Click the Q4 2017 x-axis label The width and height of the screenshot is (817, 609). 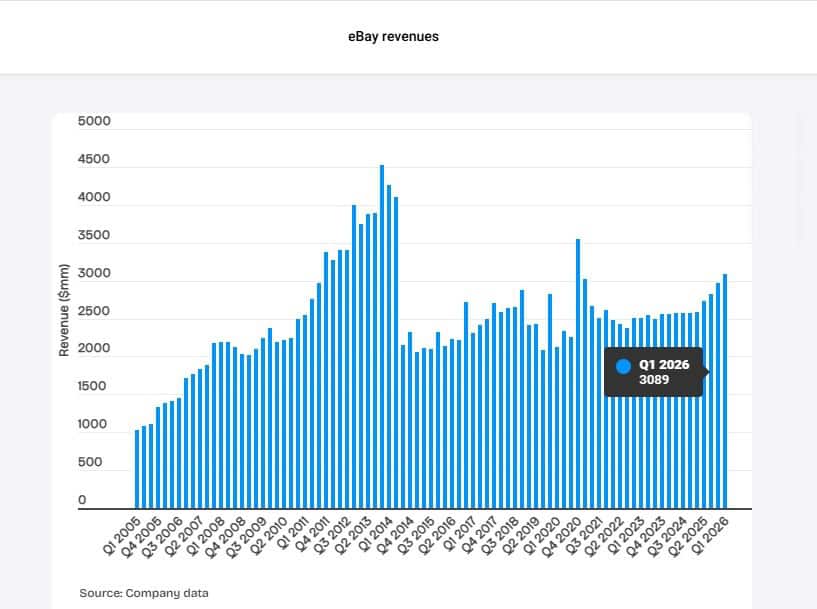pyautogui.click(x=478, y=536)
